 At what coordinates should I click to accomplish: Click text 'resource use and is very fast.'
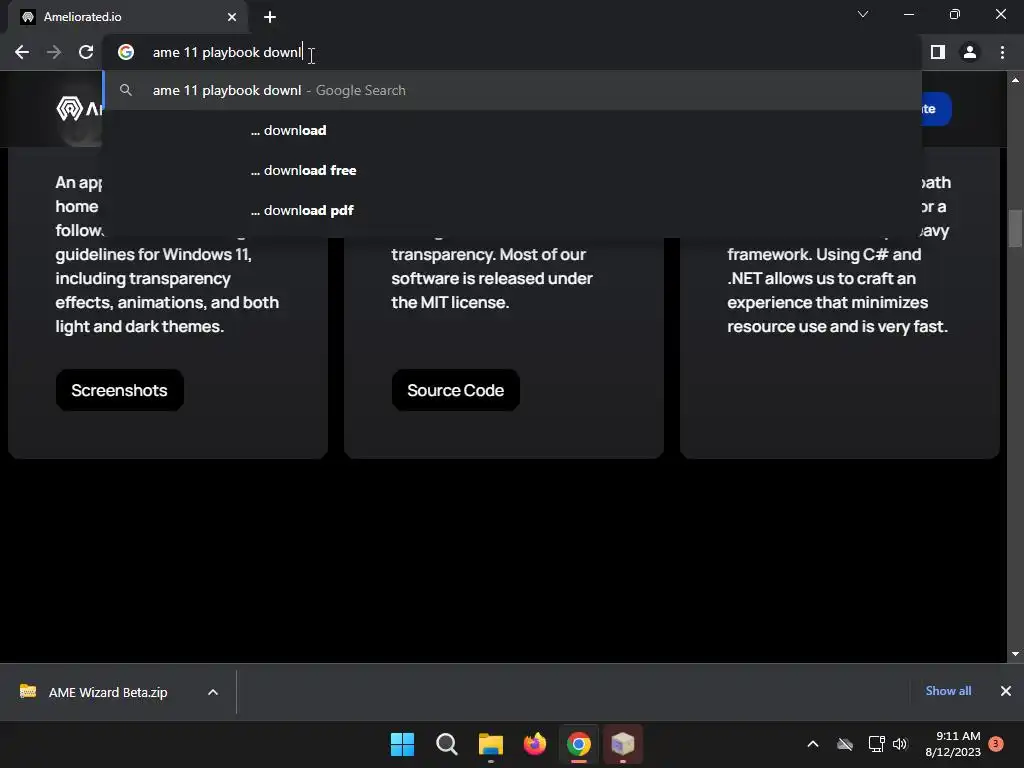[837, 327]
